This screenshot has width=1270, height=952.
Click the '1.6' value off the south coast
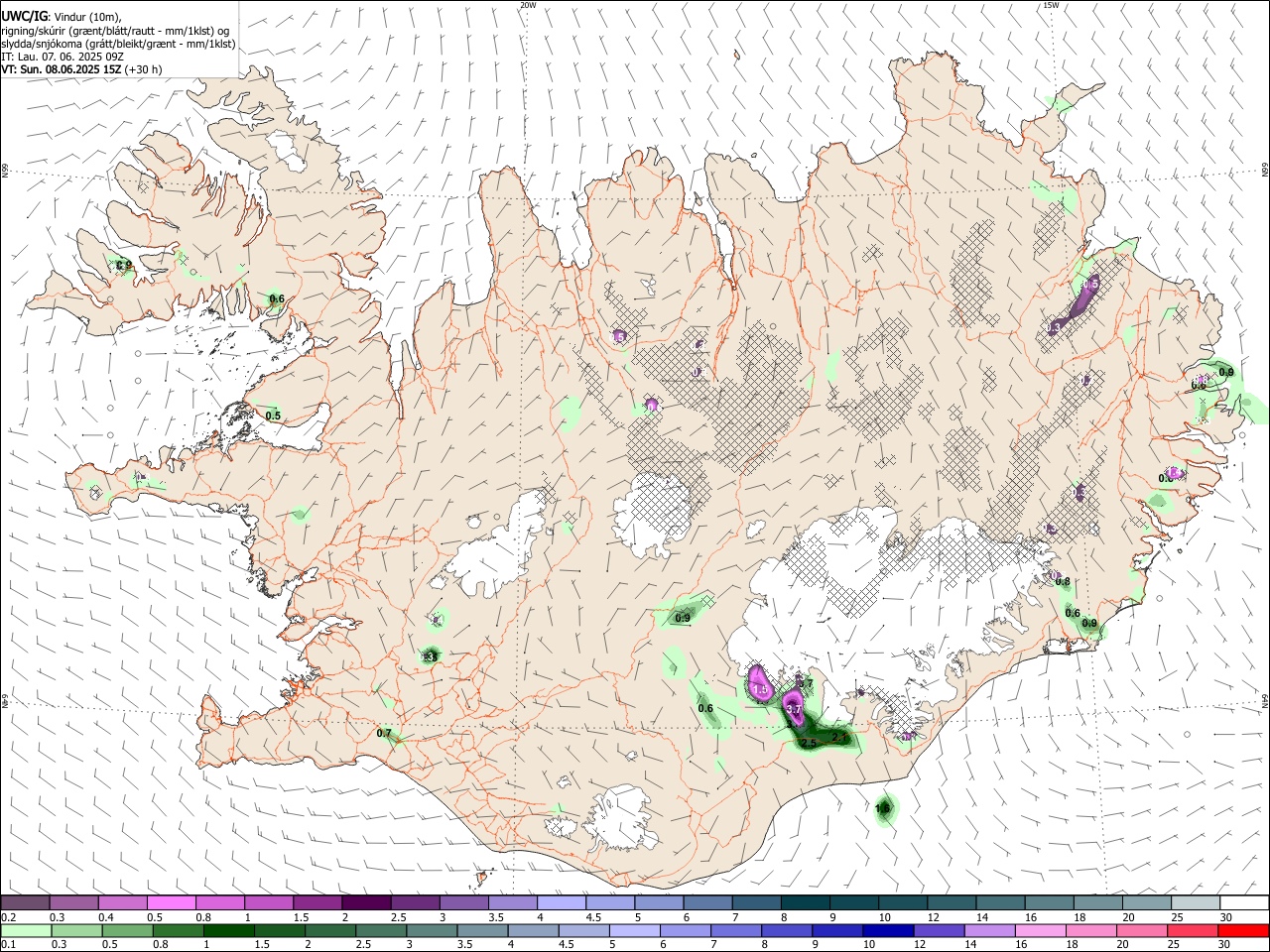click(x=883, y=809)
